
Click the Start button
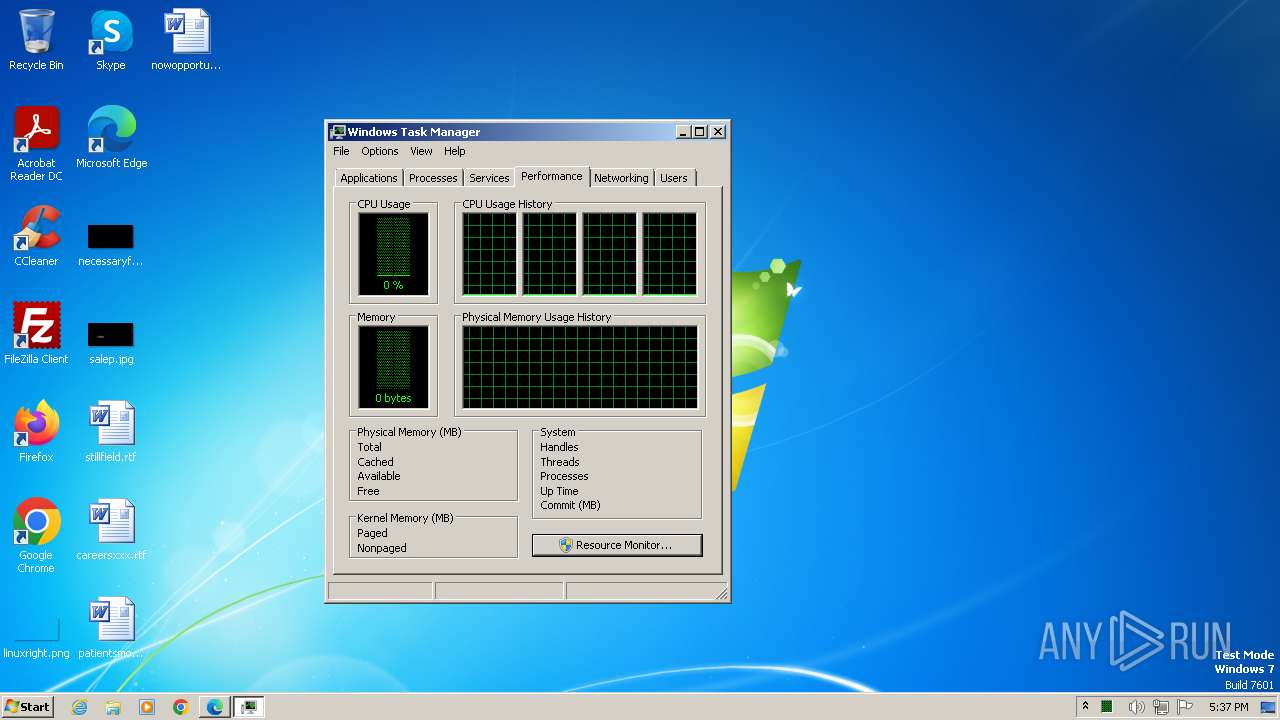pyautogui.click(x=27, y=706)
